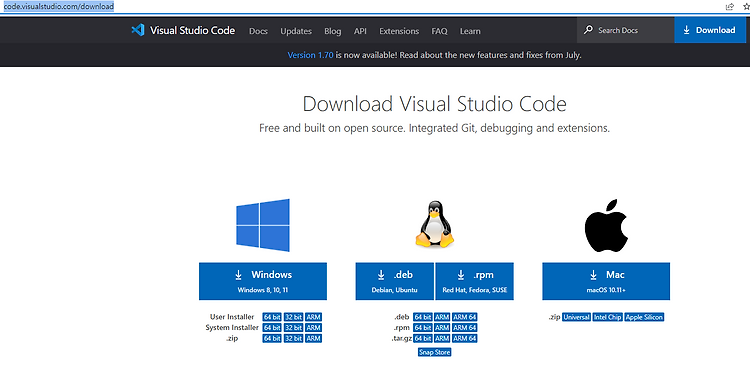750x381 pixels.
Task: Select System Installer 32 bit
Action: point(294,327)
